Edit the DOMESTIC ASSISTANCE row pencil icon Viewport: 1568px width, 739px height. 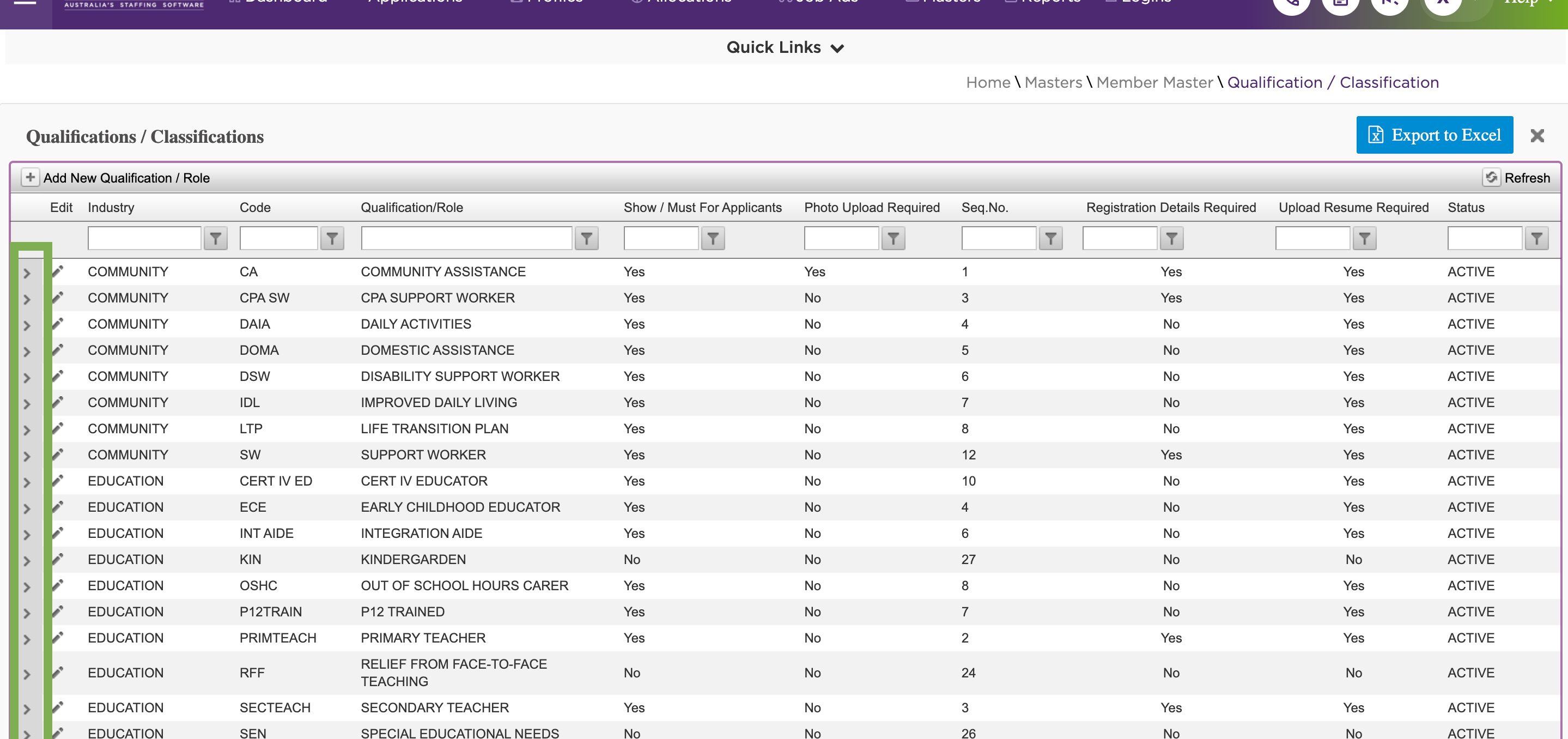click(x=58, y=350)
